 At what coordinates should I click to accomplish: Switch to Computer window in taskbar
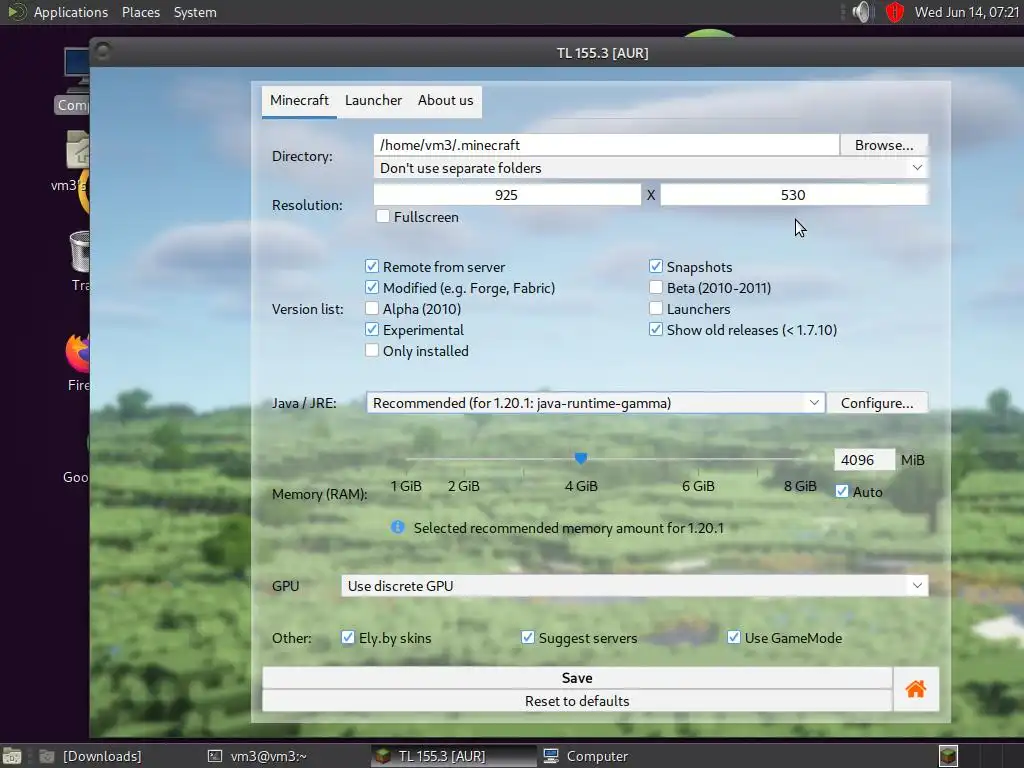(x=585, y=756)
